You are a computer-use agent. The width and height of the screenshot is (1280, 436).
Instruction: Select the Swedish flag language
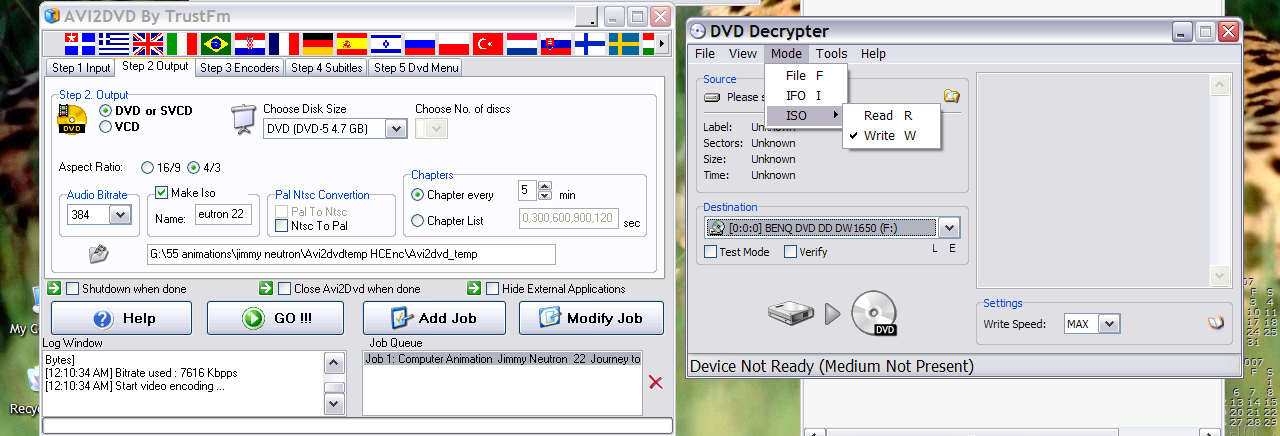tap(623, 44)
